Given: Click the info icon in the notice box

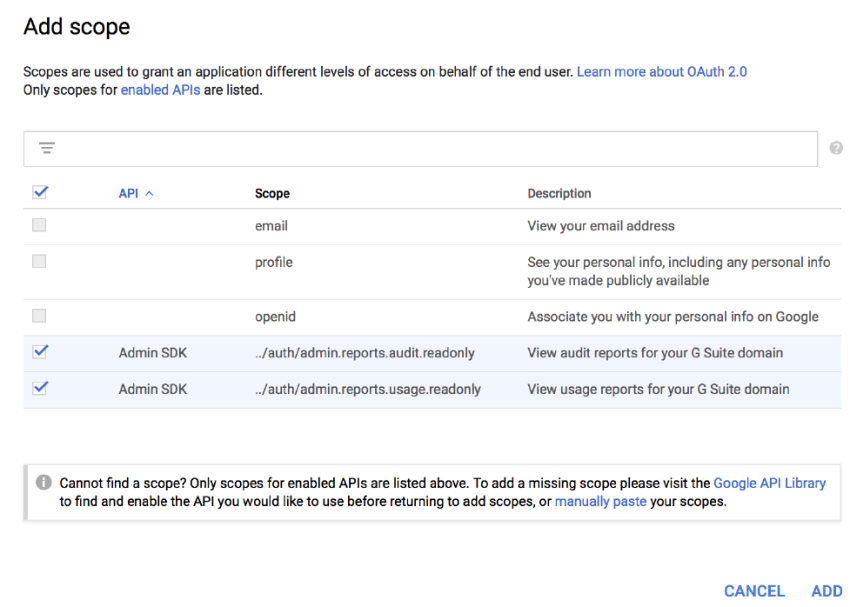Looking at the screenshot, I should click(44, 482).
